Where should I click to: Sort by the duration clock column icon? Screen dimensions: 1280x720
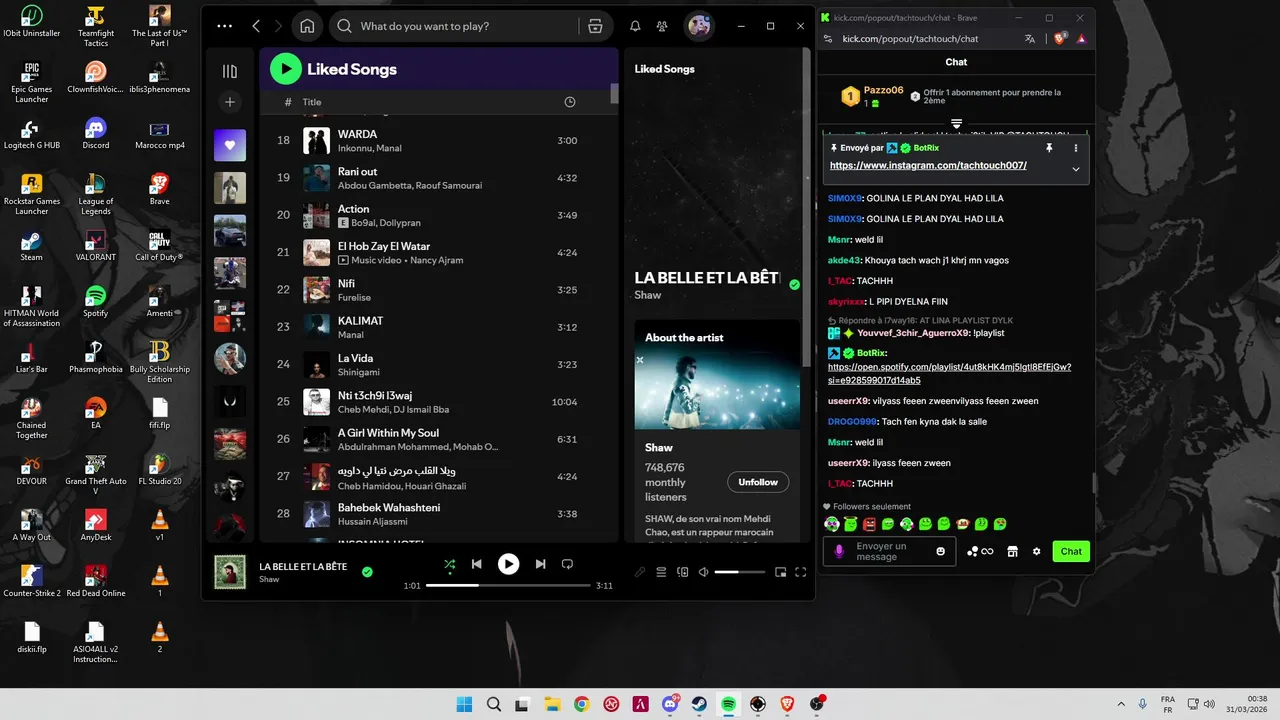click(x=570, y=102)
